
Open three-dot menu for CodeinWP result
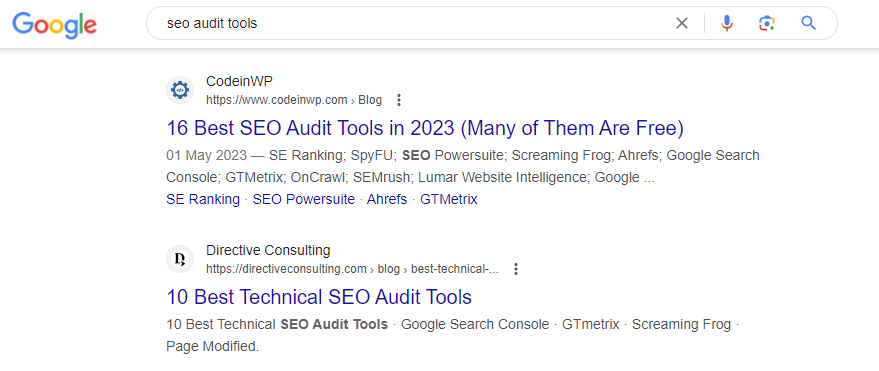[399, 100]
